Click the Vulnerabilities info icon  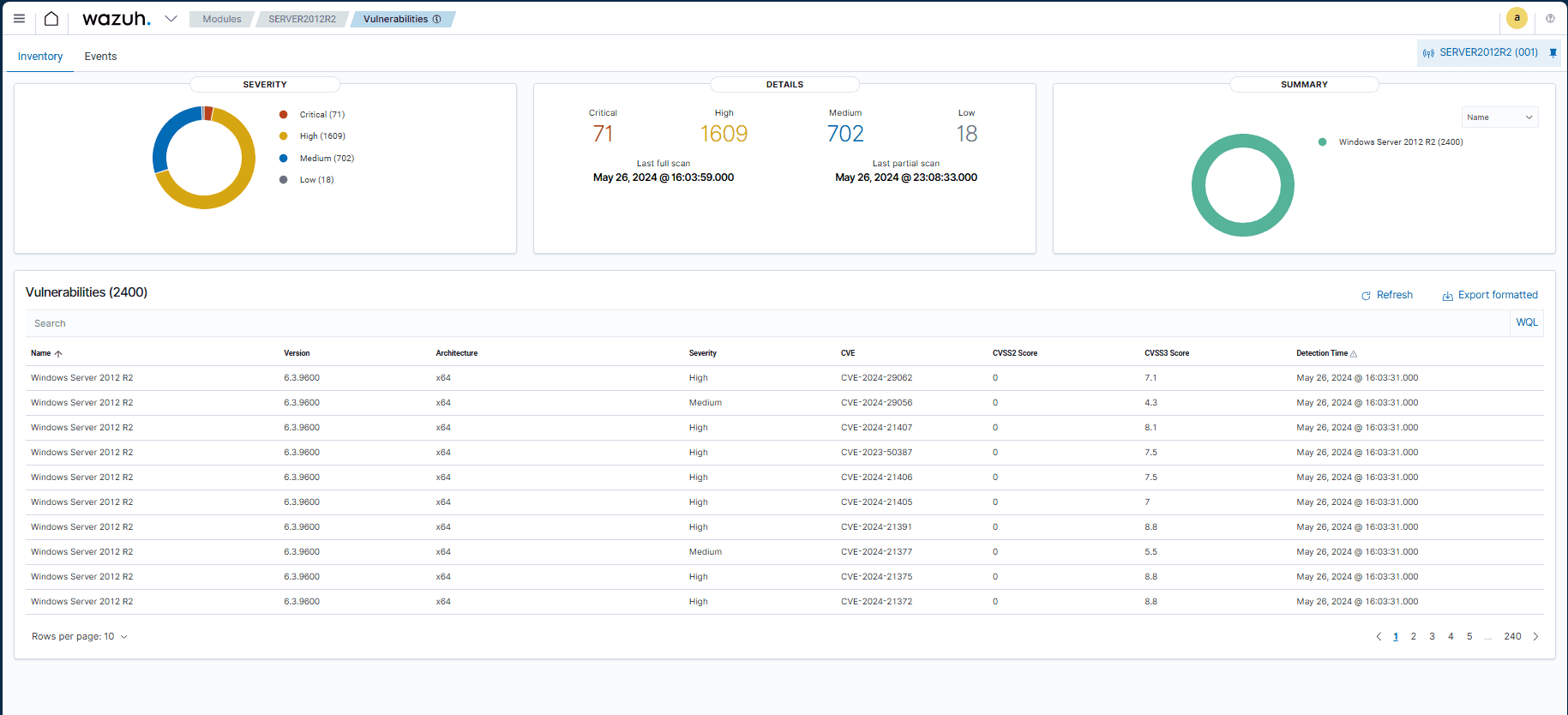(x=437, y=19)
